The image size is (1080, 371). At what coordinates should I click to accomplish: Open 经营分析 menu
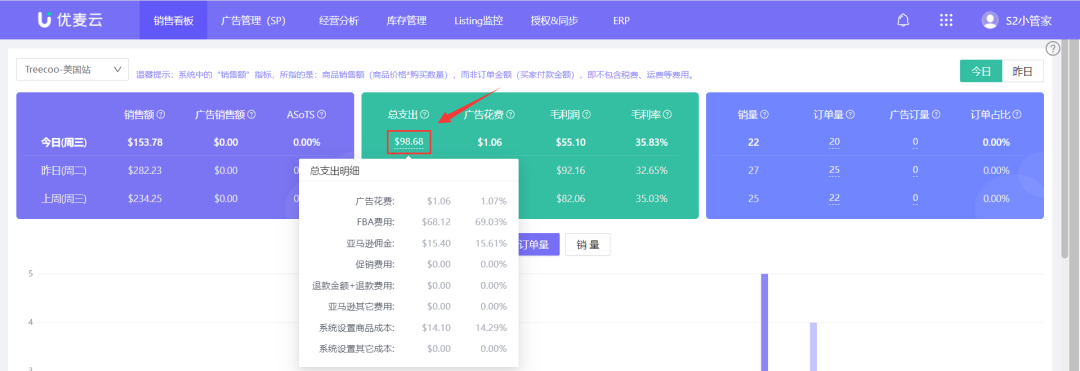[x=340, y=20]
